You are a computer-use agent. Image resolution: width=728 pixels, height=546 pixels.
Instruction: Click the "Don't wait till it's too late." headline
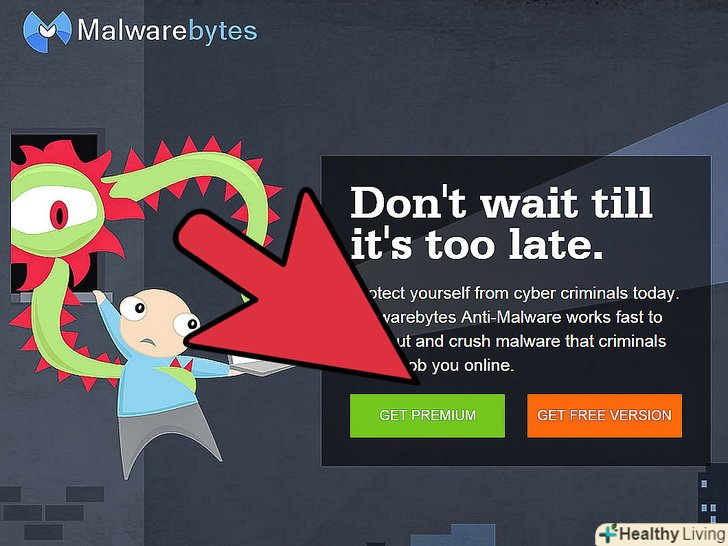pos(500,224)
